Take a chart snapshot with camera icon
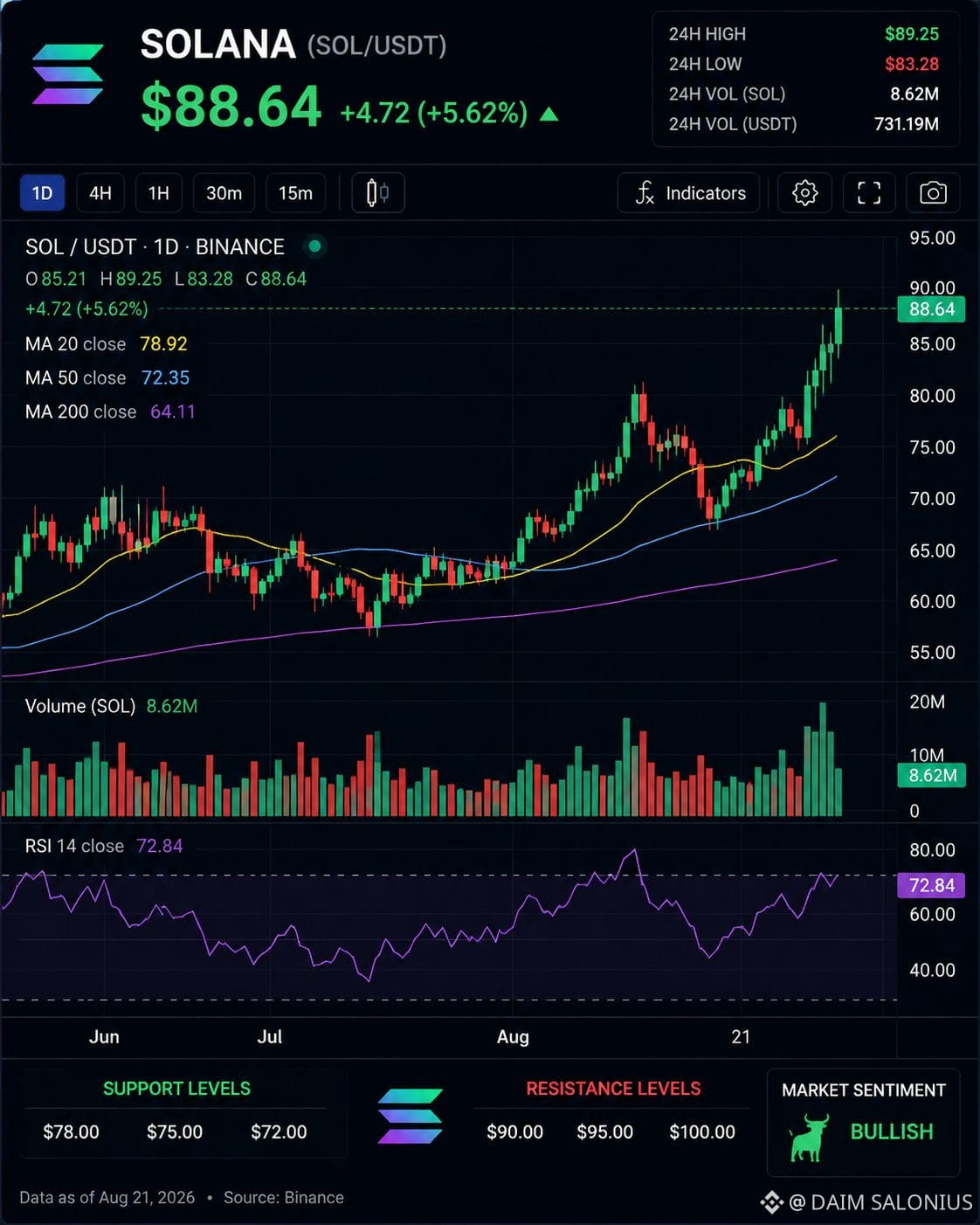This screenshot has height=1225, width=980. click(933, 193)
